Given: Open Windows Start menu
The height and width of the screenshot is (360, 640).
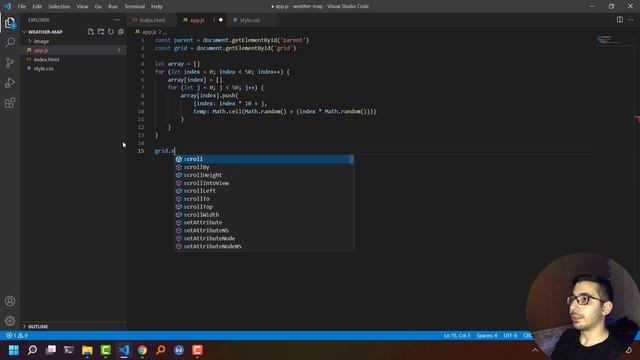Looking at the screenshot, I should (13, 350).
